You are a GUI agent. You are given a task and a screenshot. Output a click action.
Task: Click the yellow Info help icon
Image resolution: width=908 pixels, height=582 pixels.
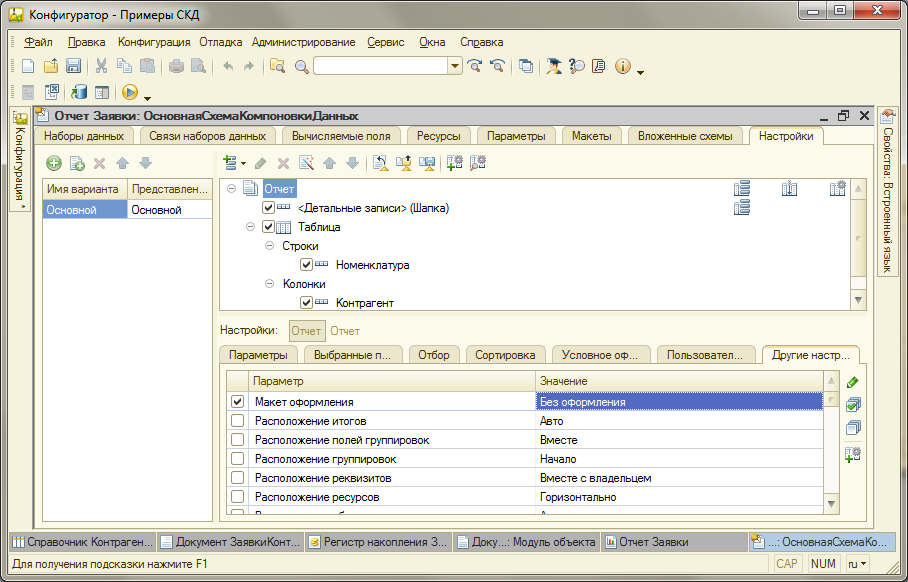point(623,66)
